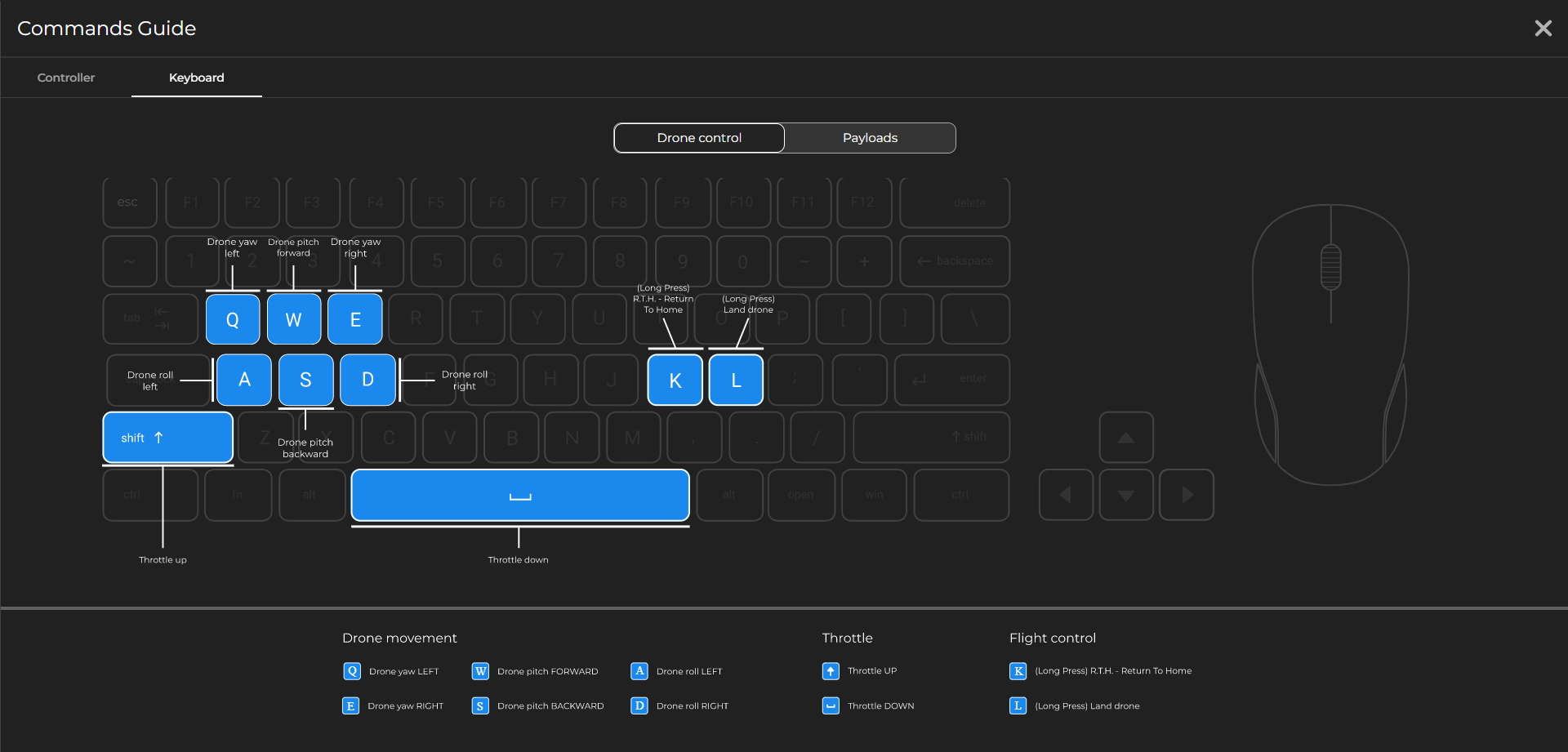Click the K key for Return To Home

tap(675, 380)
